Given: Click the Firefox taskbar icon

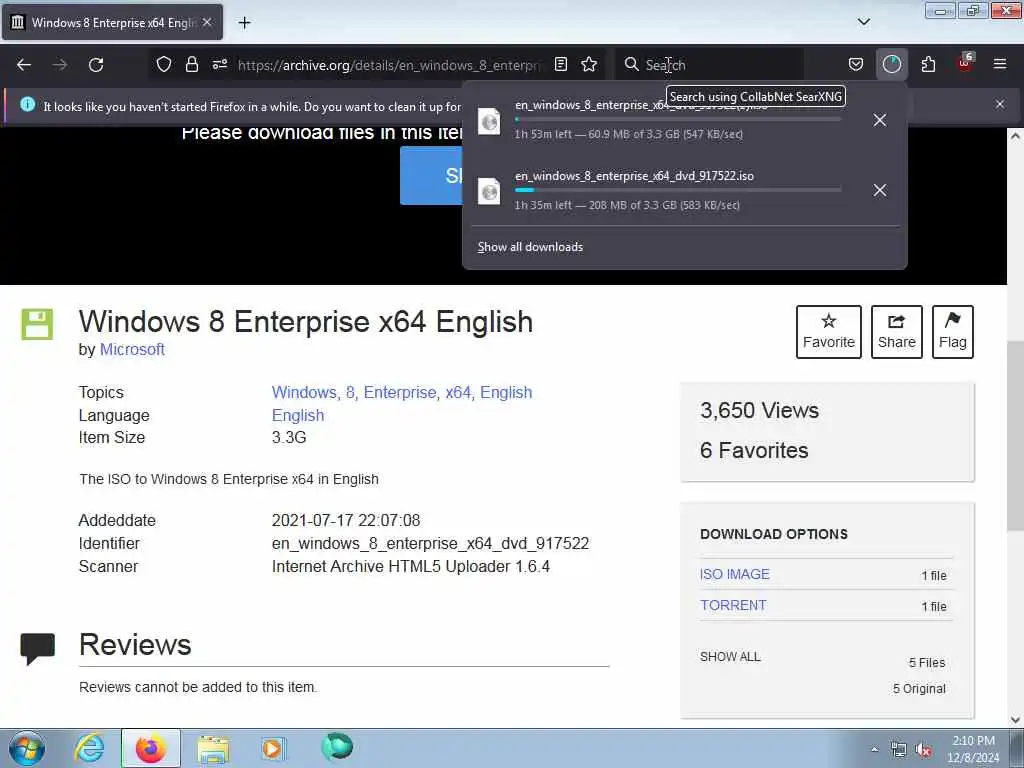Looking at the screenshot, I should (151, 748).
